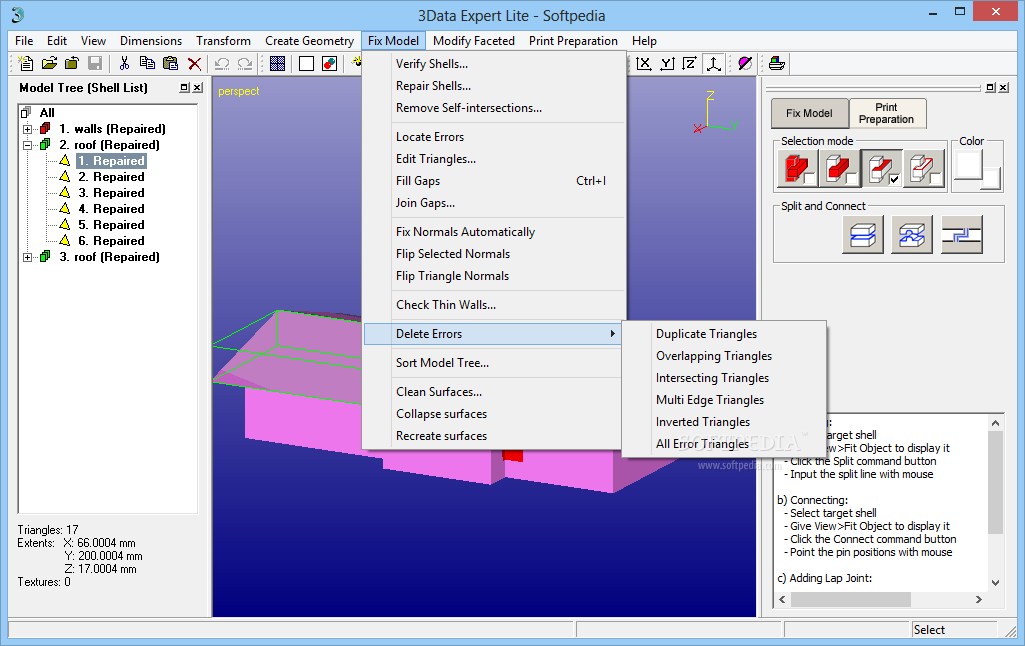Viewport: 1025px width, 646px height.
Task: Click the Split command button
Action: (x=863, y=235)
